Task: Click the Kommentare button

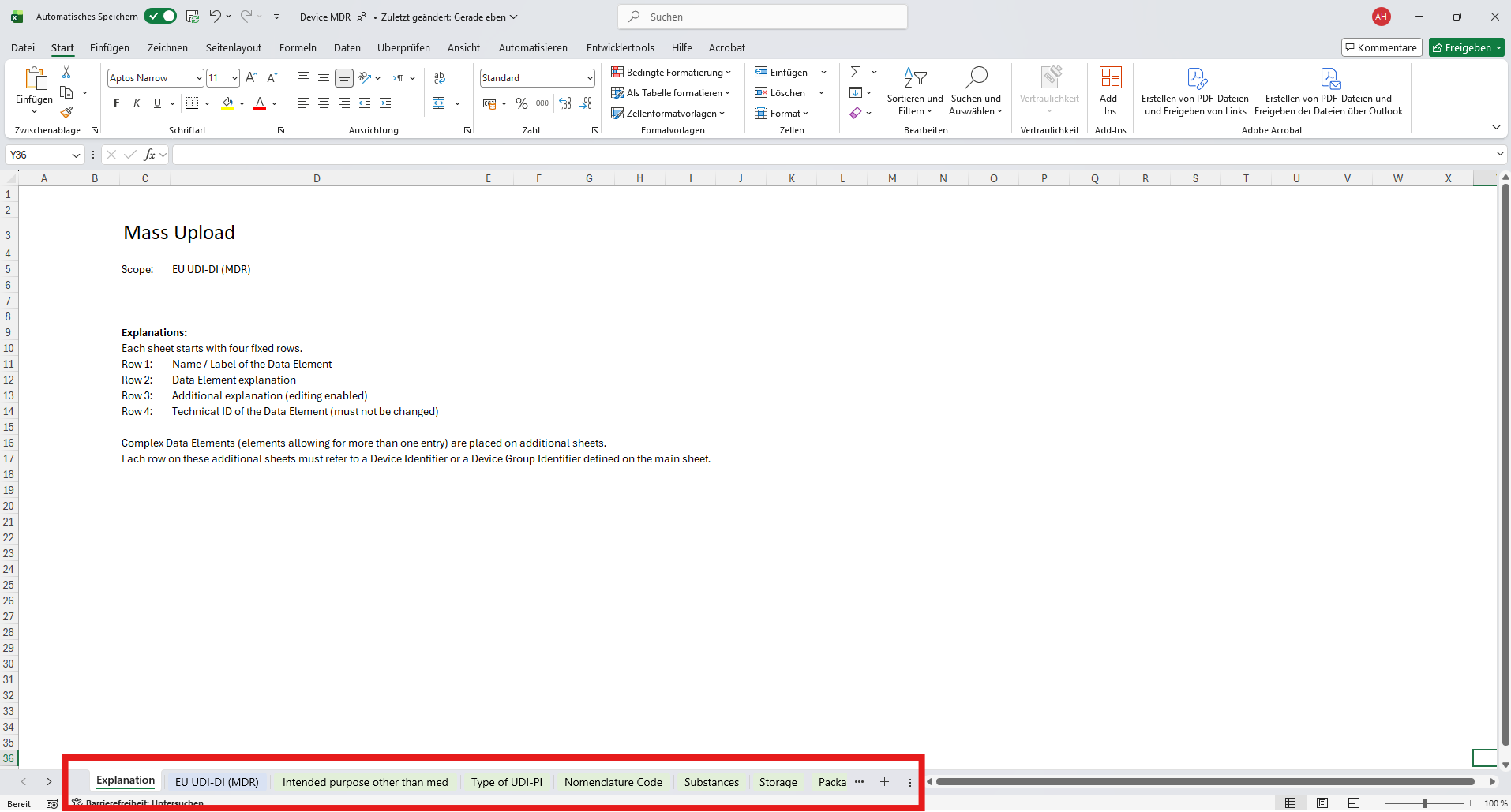Action: (1382, 47)
